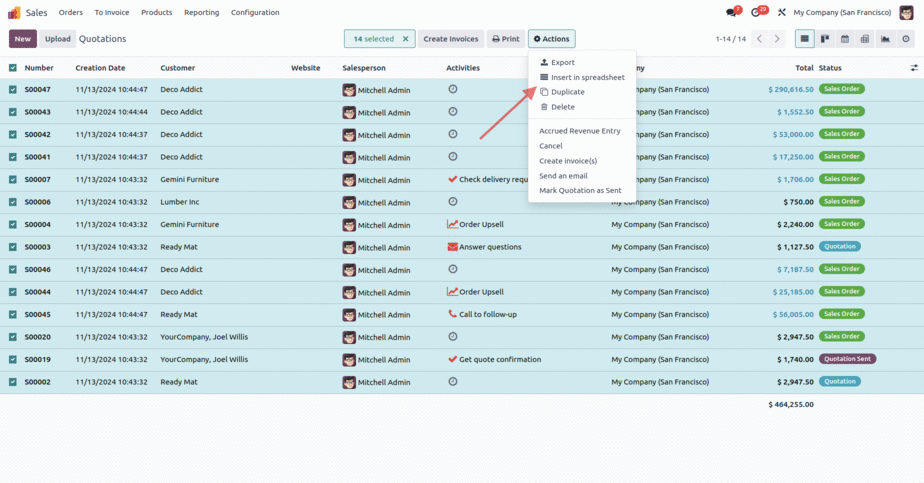The height and width of the screenshot is (483, 924).
Task: Open the Activity view
Action: pyautogui.click(x=906, y=39)
